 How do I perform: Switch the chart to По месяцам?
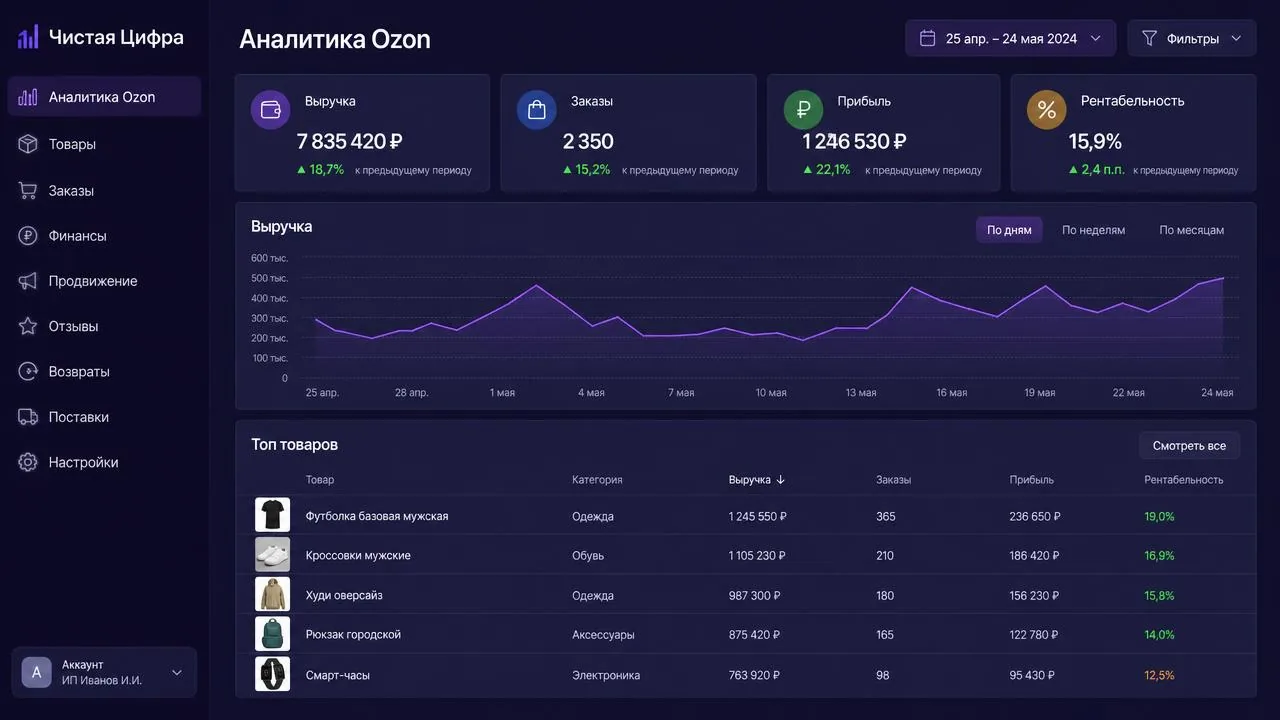(1191, 230)
